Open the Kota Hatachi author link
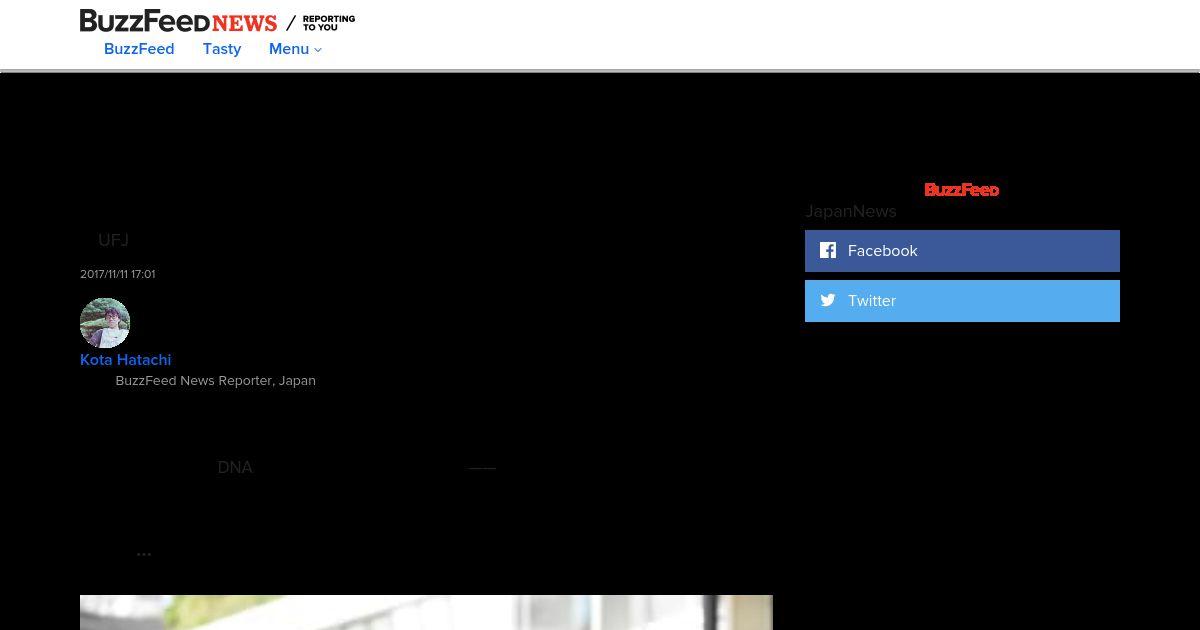The width and height of the screenshot is (1200, 630). tap(126, 360)
